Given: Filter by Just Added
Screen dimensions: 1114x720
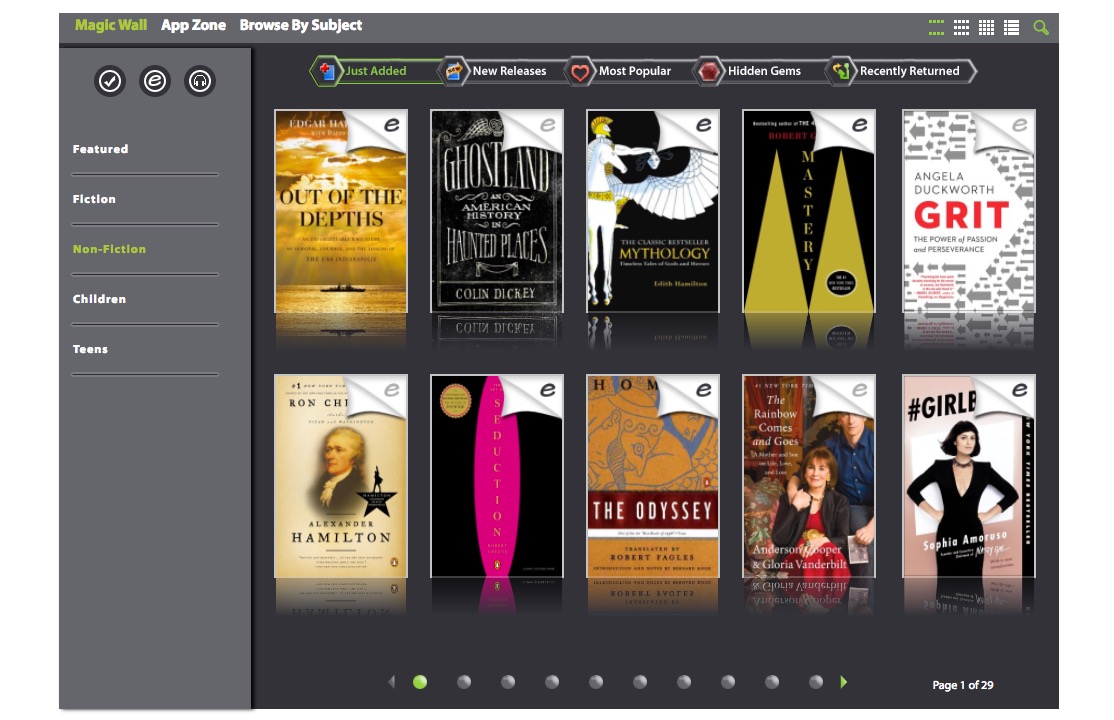Looking at the screenshot, I should point(376,71).
